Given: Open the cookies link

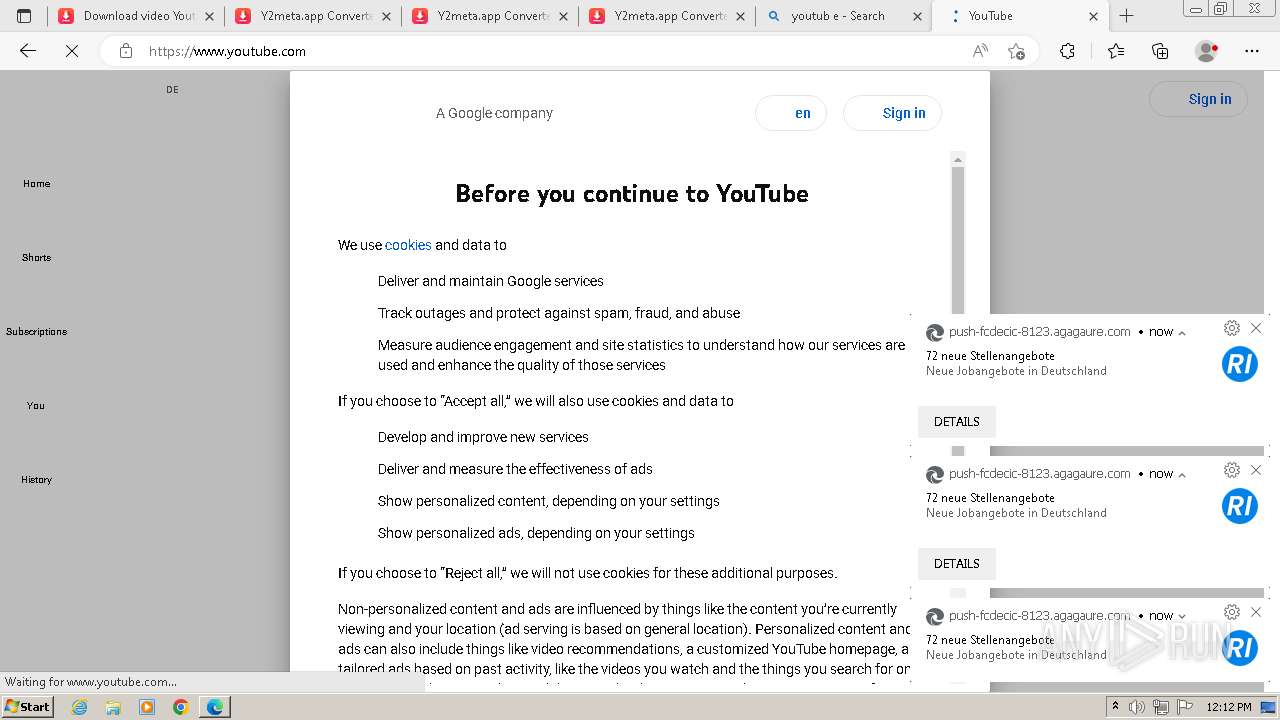Looking at the screenshot, I should [x=408, y=245].
